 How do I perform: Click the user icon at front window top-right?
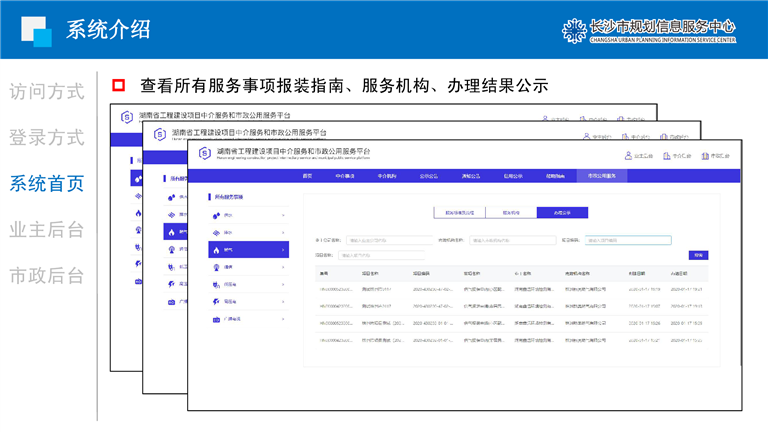click(x=628, y=156)
